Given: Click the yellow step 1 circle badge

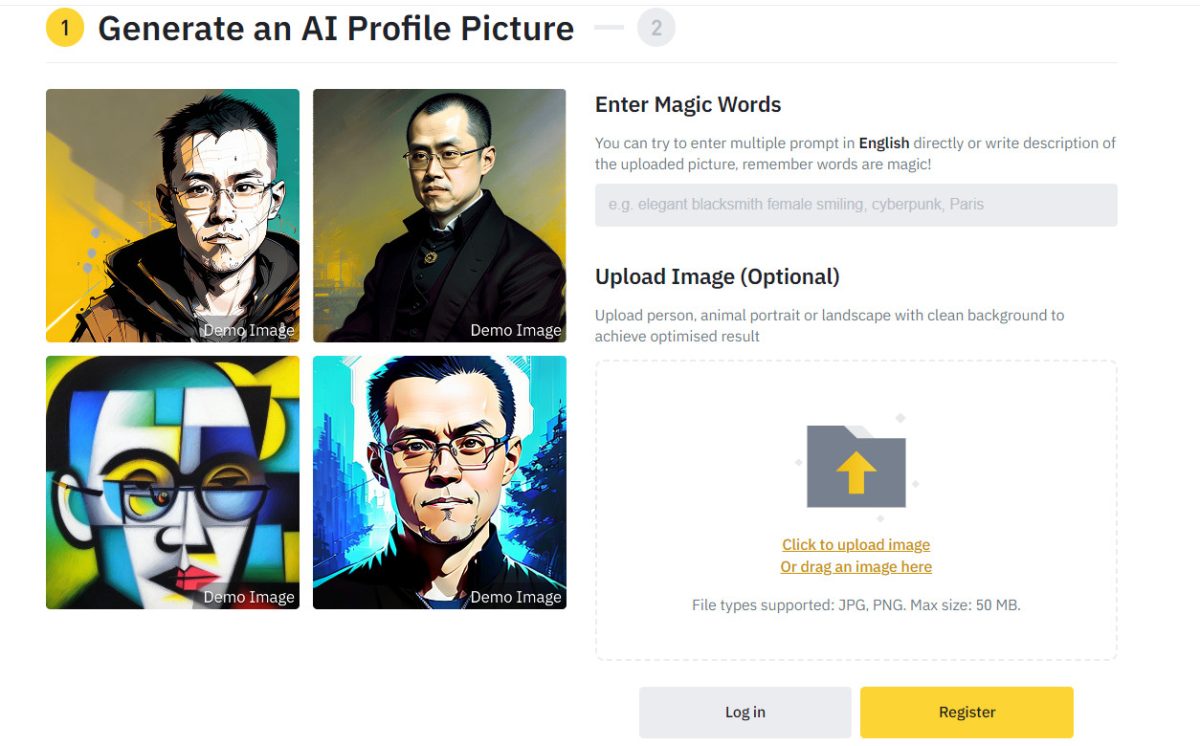Looking at the screenshot, I should (x=65, y=28).
